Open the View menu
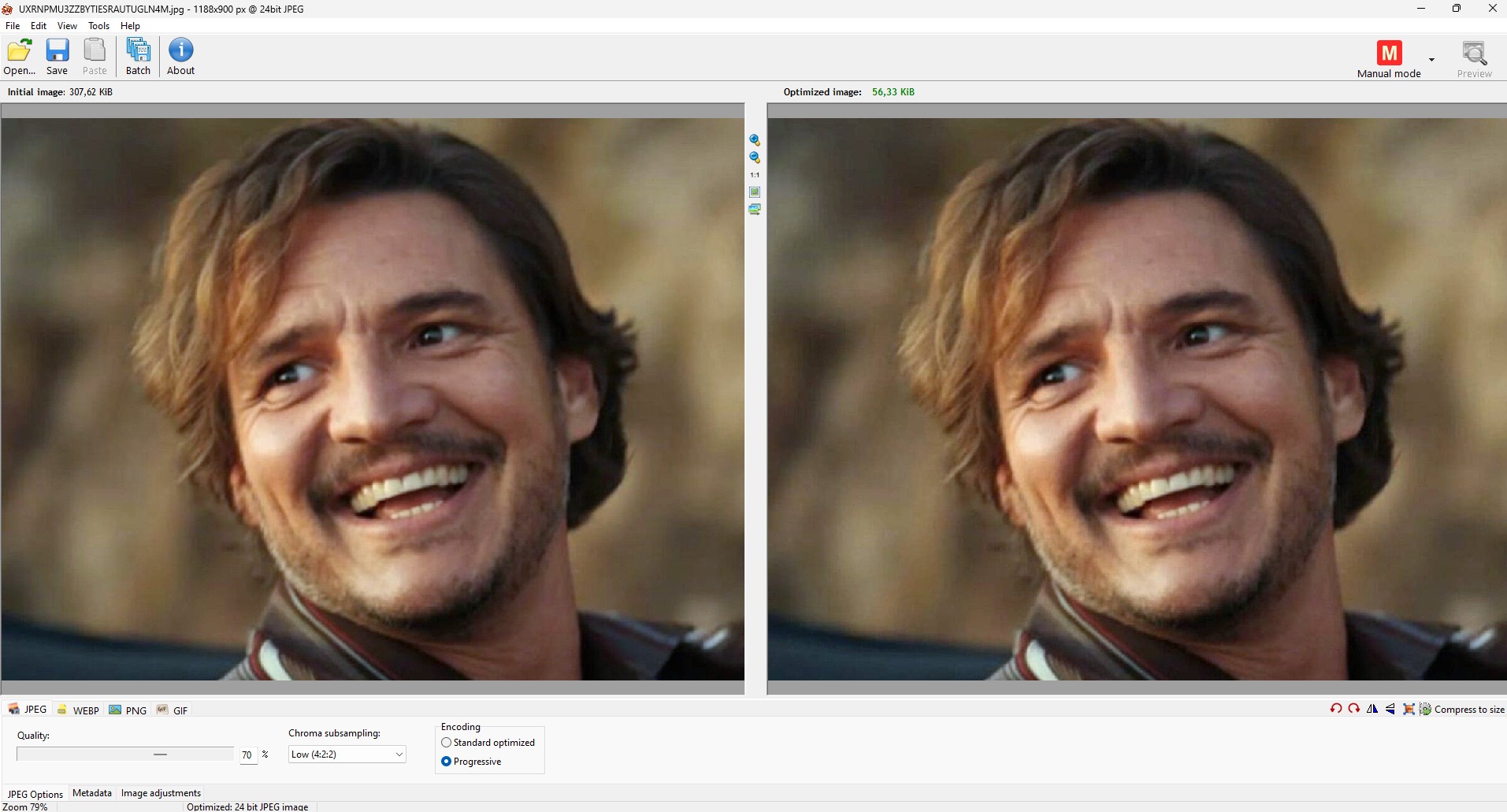The width and height of the screenshot is (1507, 812). [x=67, y=26]
